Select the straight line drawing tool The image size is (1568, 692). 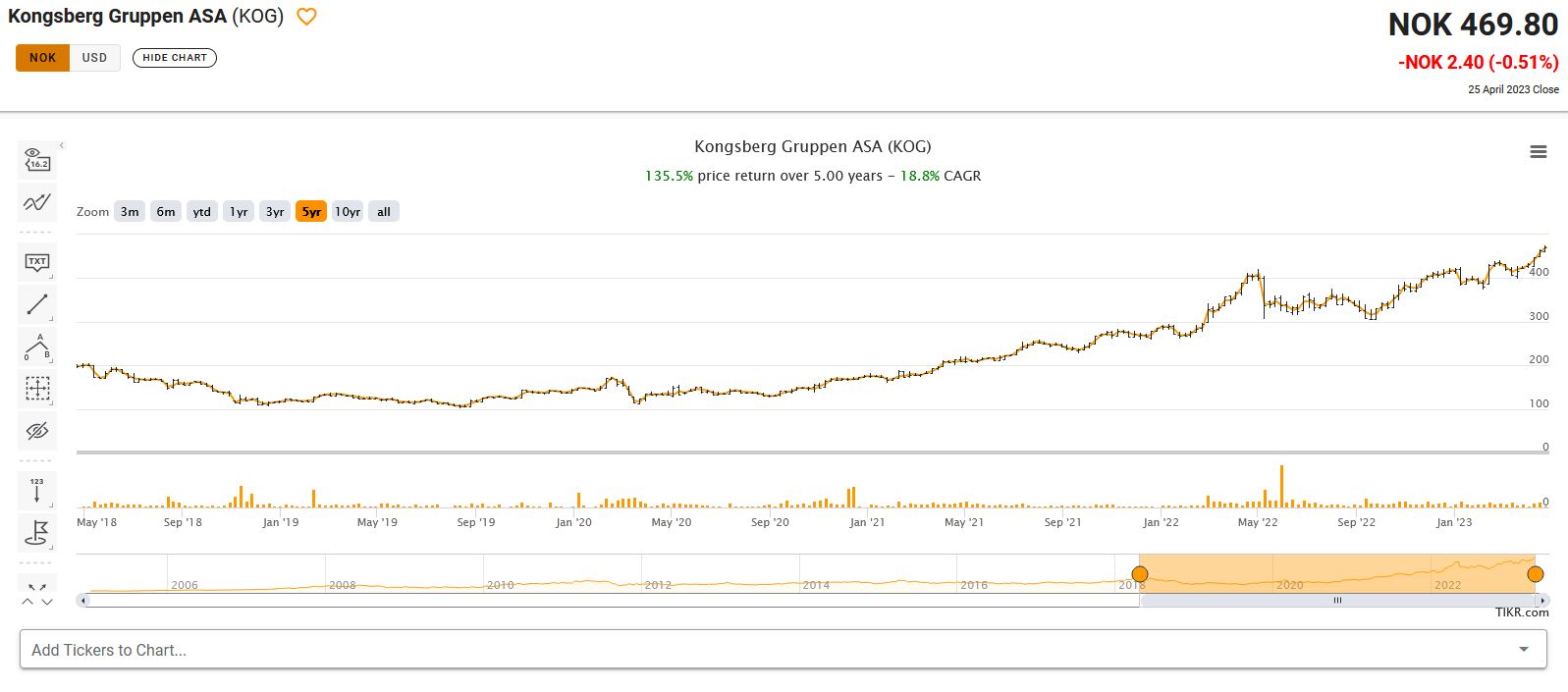click(x=37, y=304)
